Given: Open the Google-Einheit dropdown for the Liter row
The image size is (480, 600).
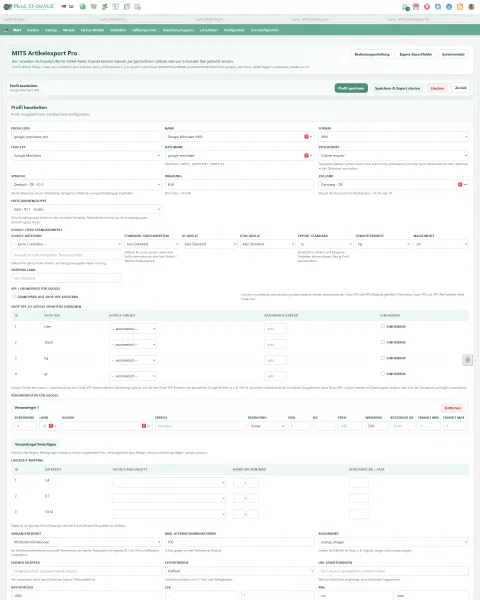Looking at the screenshot, I should click(x=133, y=329).
